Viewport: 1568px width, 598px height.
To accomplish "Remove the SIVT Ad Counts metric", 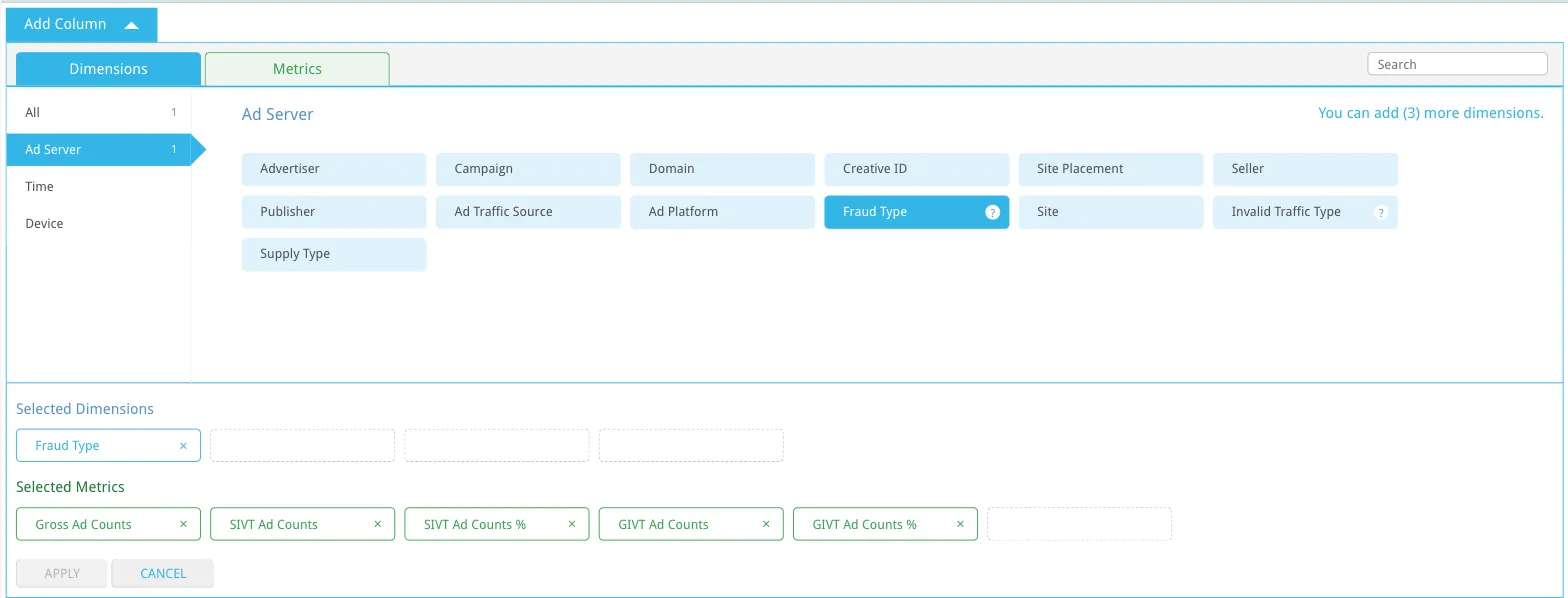I will (377, 524).
